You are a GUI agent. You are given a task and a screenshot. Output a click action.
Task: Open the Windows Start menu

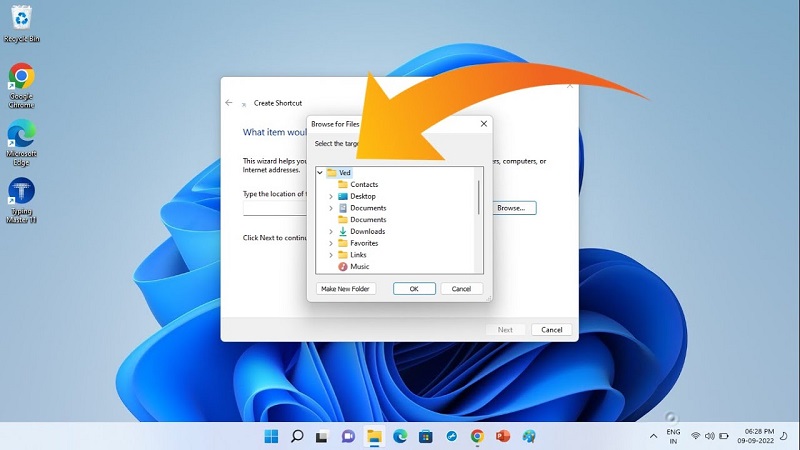click(x=271, y=436)
